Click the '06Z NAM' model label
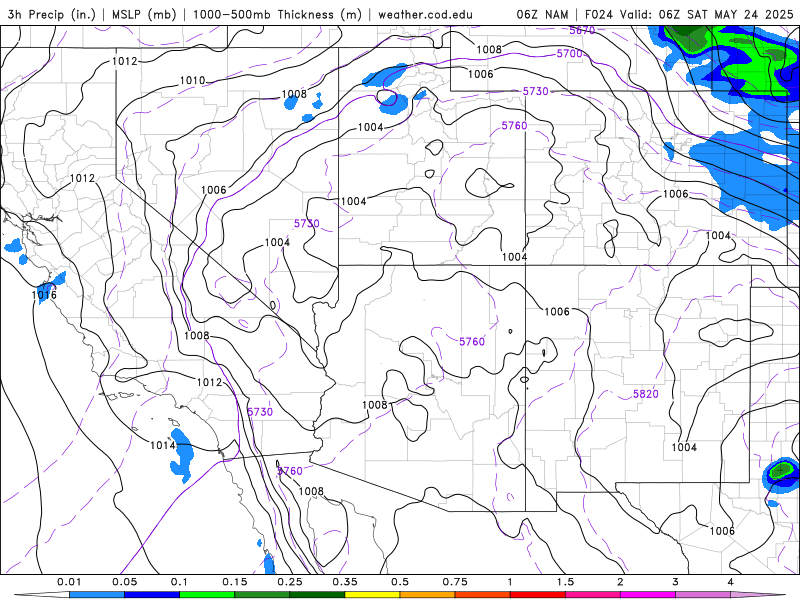 [542, 14]
